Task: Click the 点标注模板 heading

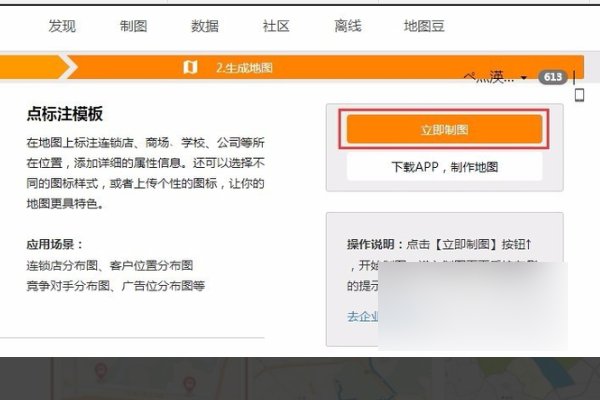Action: tap(65, 114)
